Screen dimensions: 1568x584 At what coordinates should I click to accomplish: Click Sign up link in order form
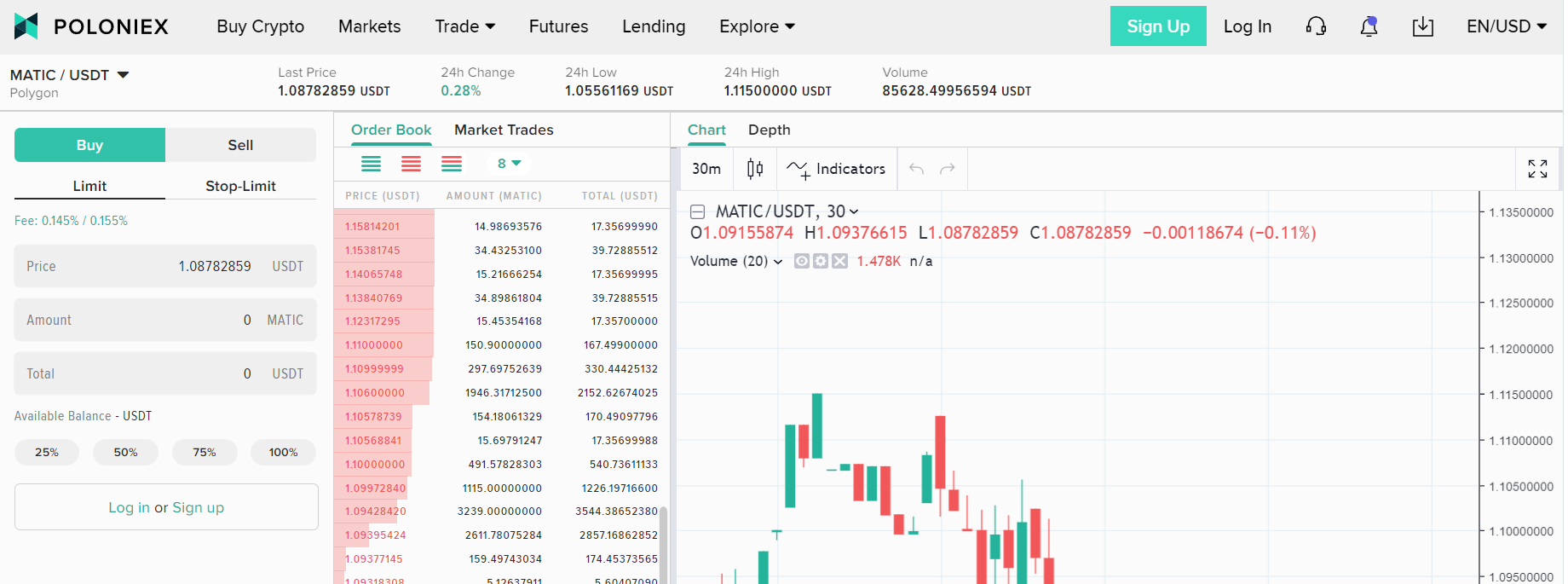(x=198, y=507)
